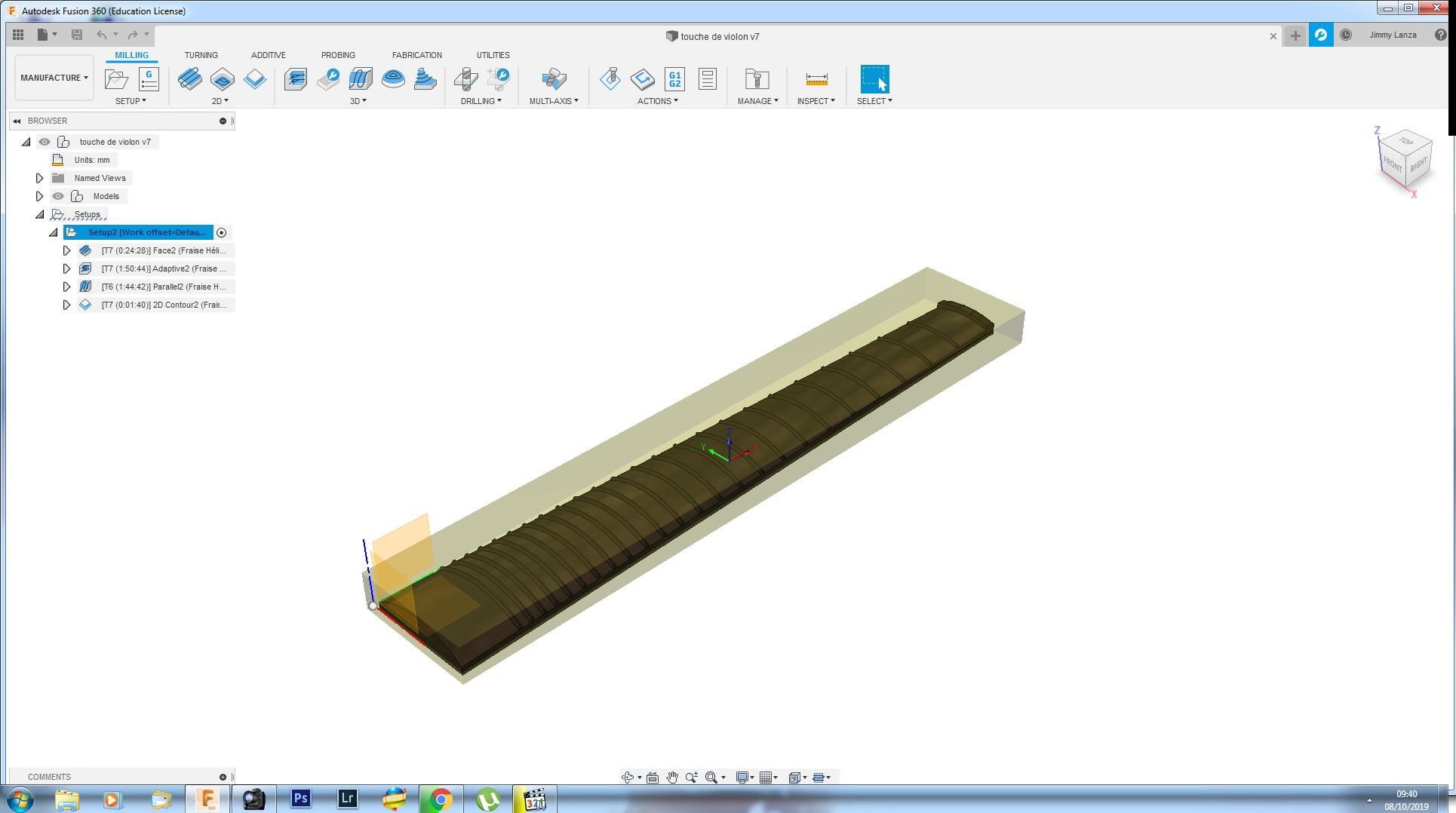The height and width of the screenshot is (813, 1456).
Task: Select the 3D Ramp toolpath icon
Action: click(425, 79)
